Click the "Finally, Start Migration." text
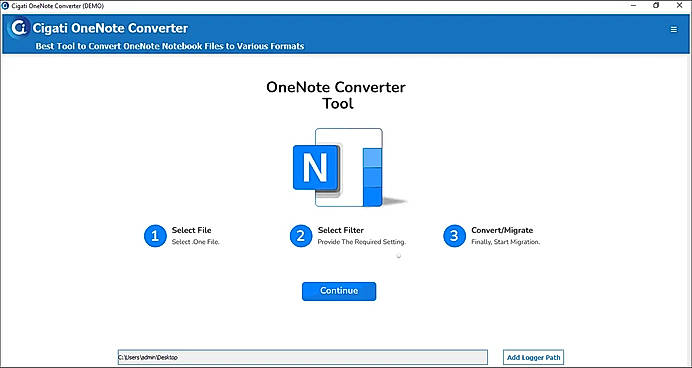Screen dimensions: 692x368 (x=506, y=242)
